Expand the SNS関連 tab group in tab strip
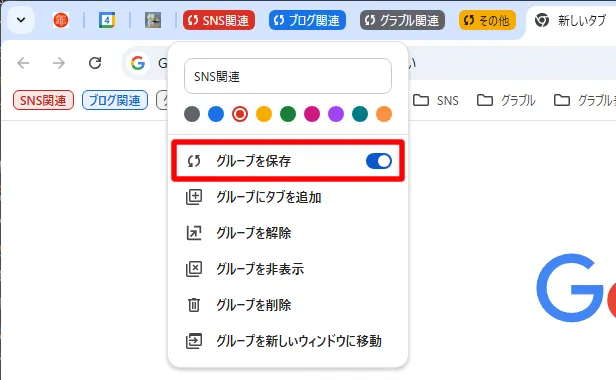Screen dimensions: 616x380 219,20
